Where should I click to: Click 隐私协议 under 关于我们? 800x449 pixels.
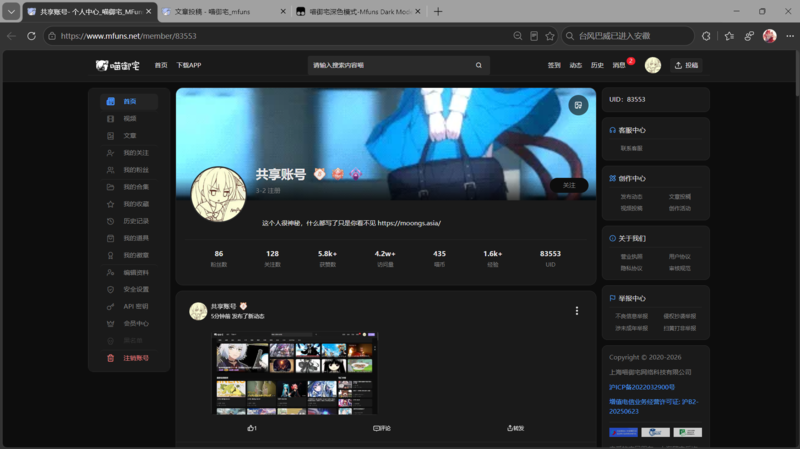coord(631,268)
